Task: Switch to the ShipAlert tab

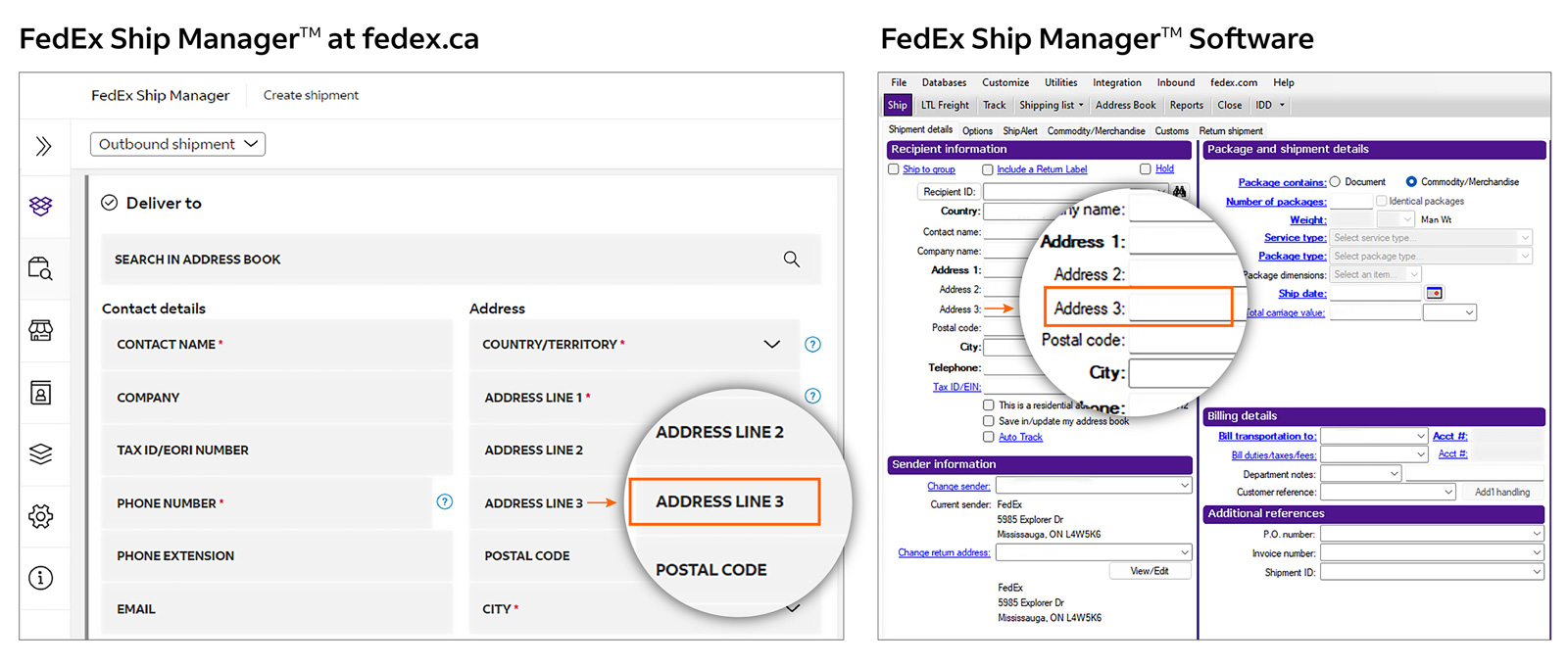Action: tap(1020, 131)
